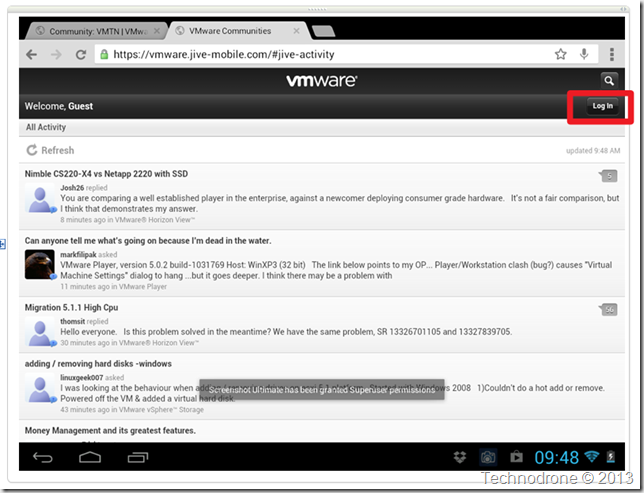Open the Migration 5.1.1 High Cpu thread
The height and width of the screenshot is (493, 644).
tap(71, 308)
